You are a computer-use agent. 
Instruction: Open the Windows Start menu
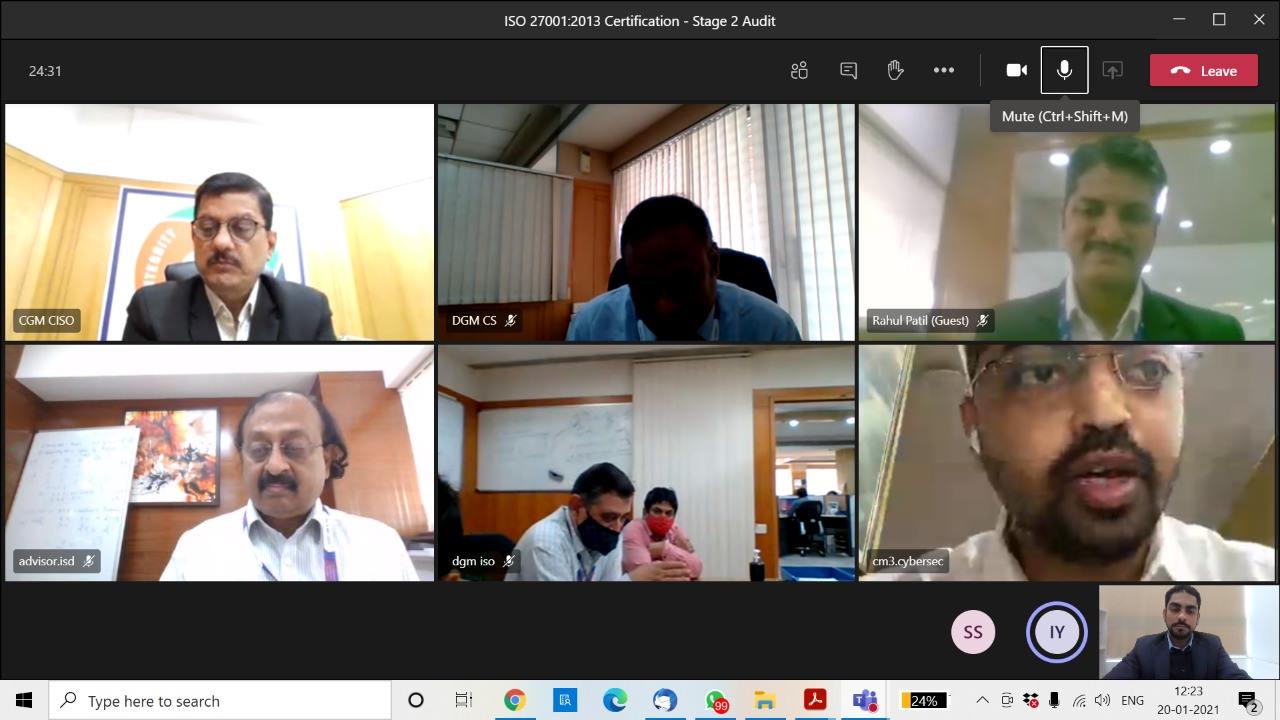[24, 700]
